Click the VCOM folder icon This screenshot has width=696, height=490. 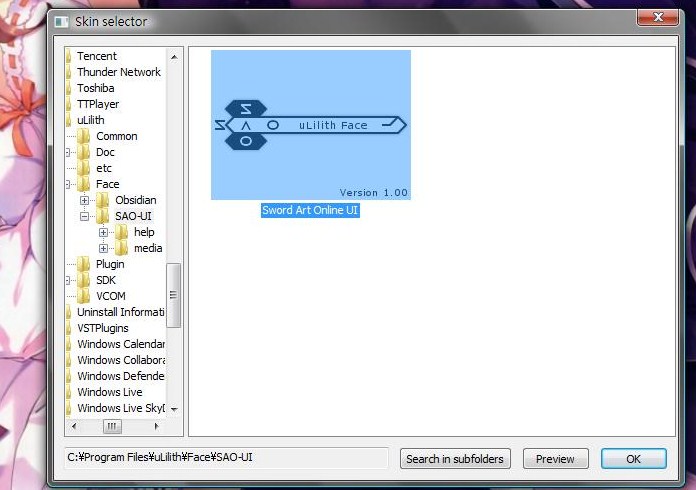coord(83,296)
